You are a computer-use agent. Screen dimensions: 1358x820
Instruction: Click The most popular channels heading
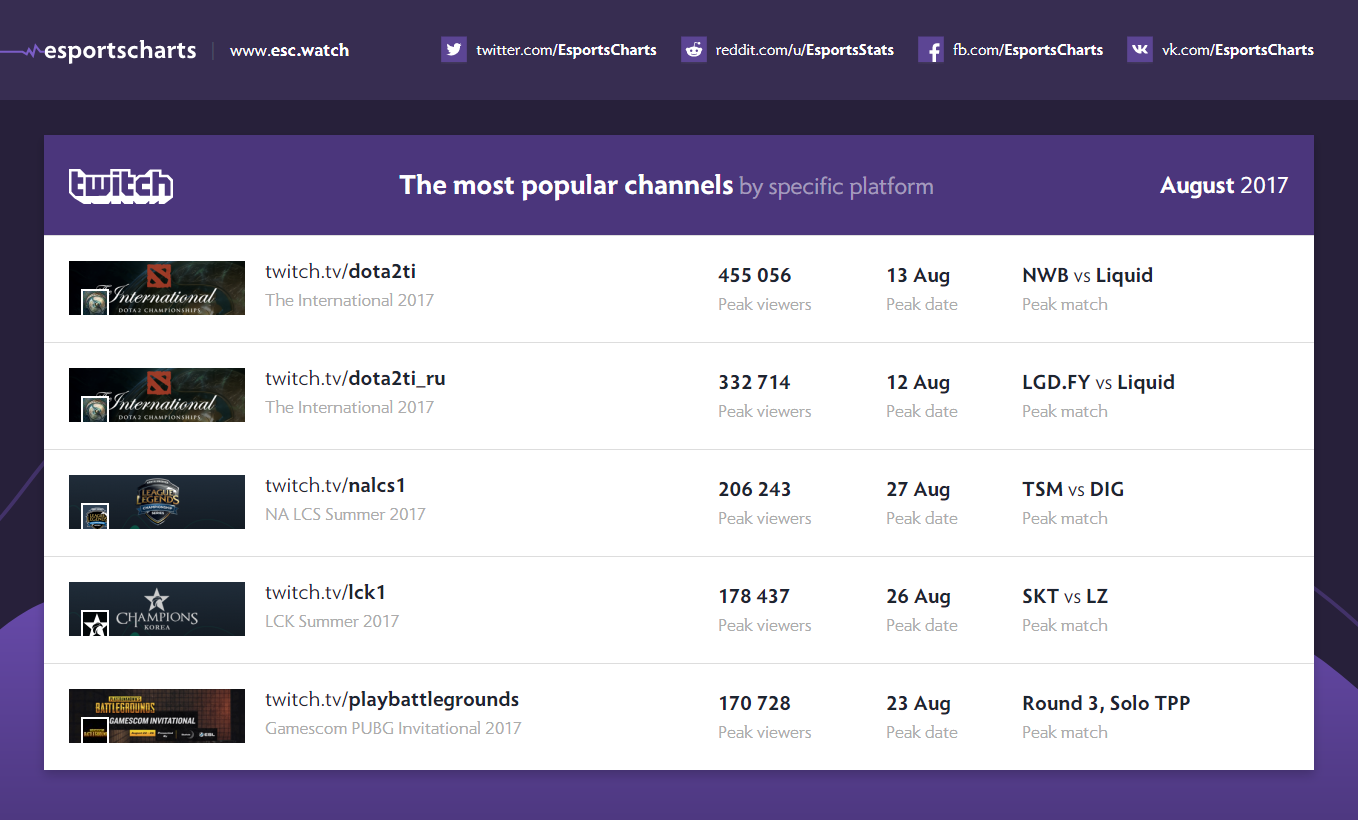pos(566,186)
